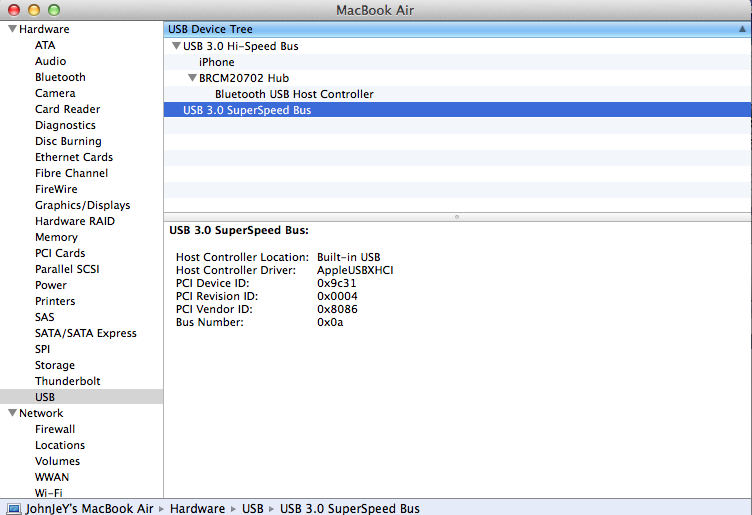
Task: Collapse the Network section triangle
Action: tap(13, 413)
